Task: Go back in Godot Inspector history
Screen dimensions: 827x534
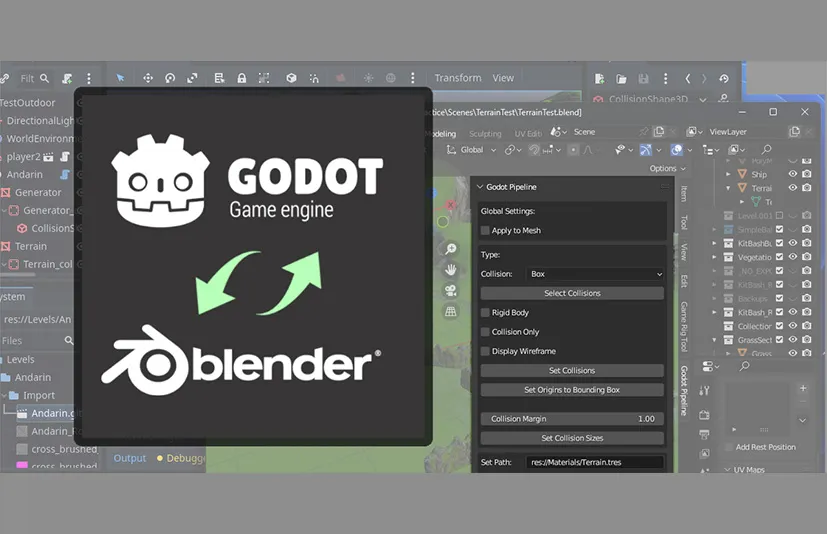Action: click(688, 79)
